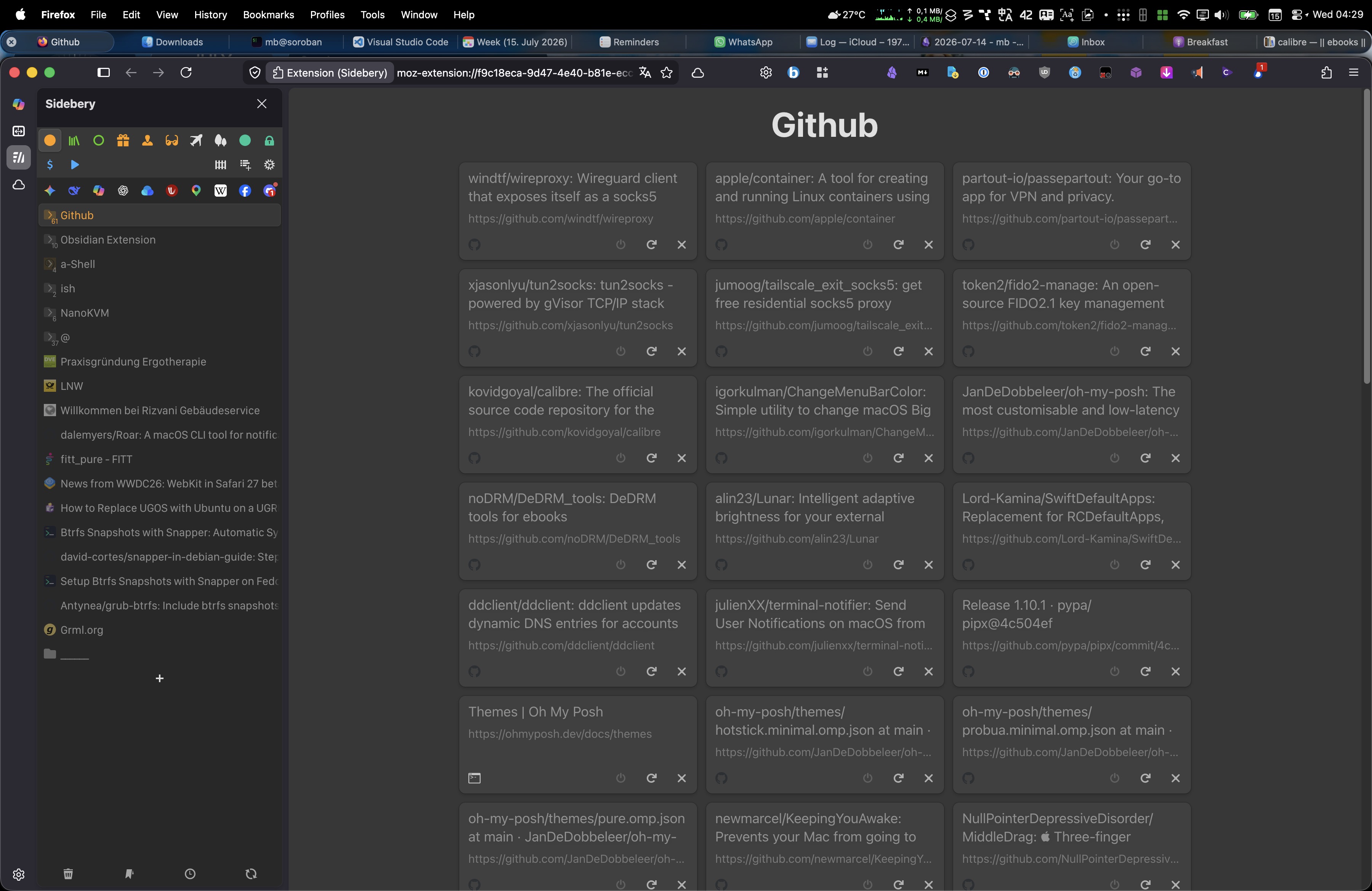Image resolution: width=1372 pixels, height=891 pixels.
Task: Open the Bookmarks menu in menu bar
Action: 269,14
